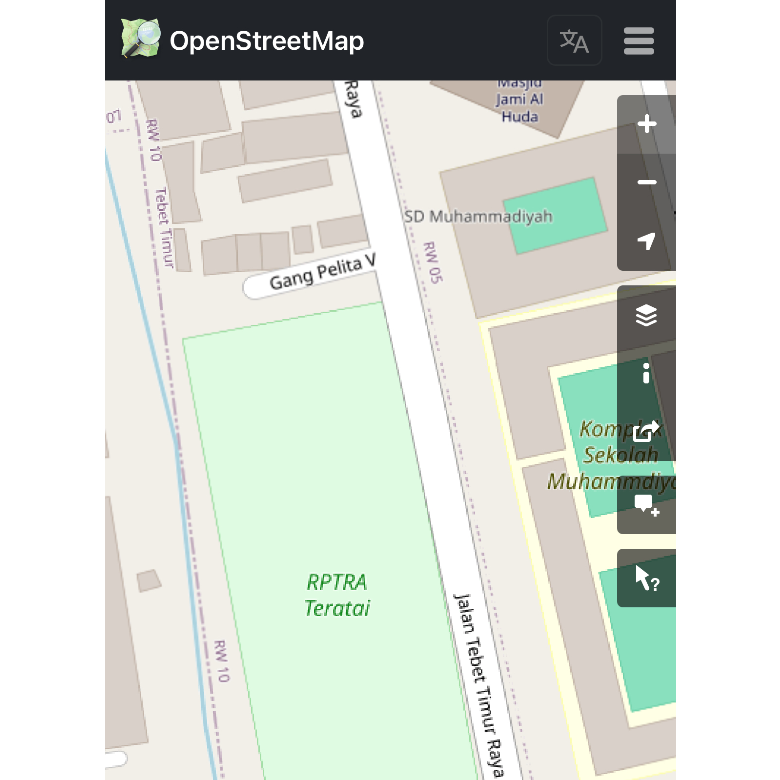Zoom out of the map
Image resolution: width=780 pixels, height=780 pixels.
pyautogui.click(x=647, y=183)
